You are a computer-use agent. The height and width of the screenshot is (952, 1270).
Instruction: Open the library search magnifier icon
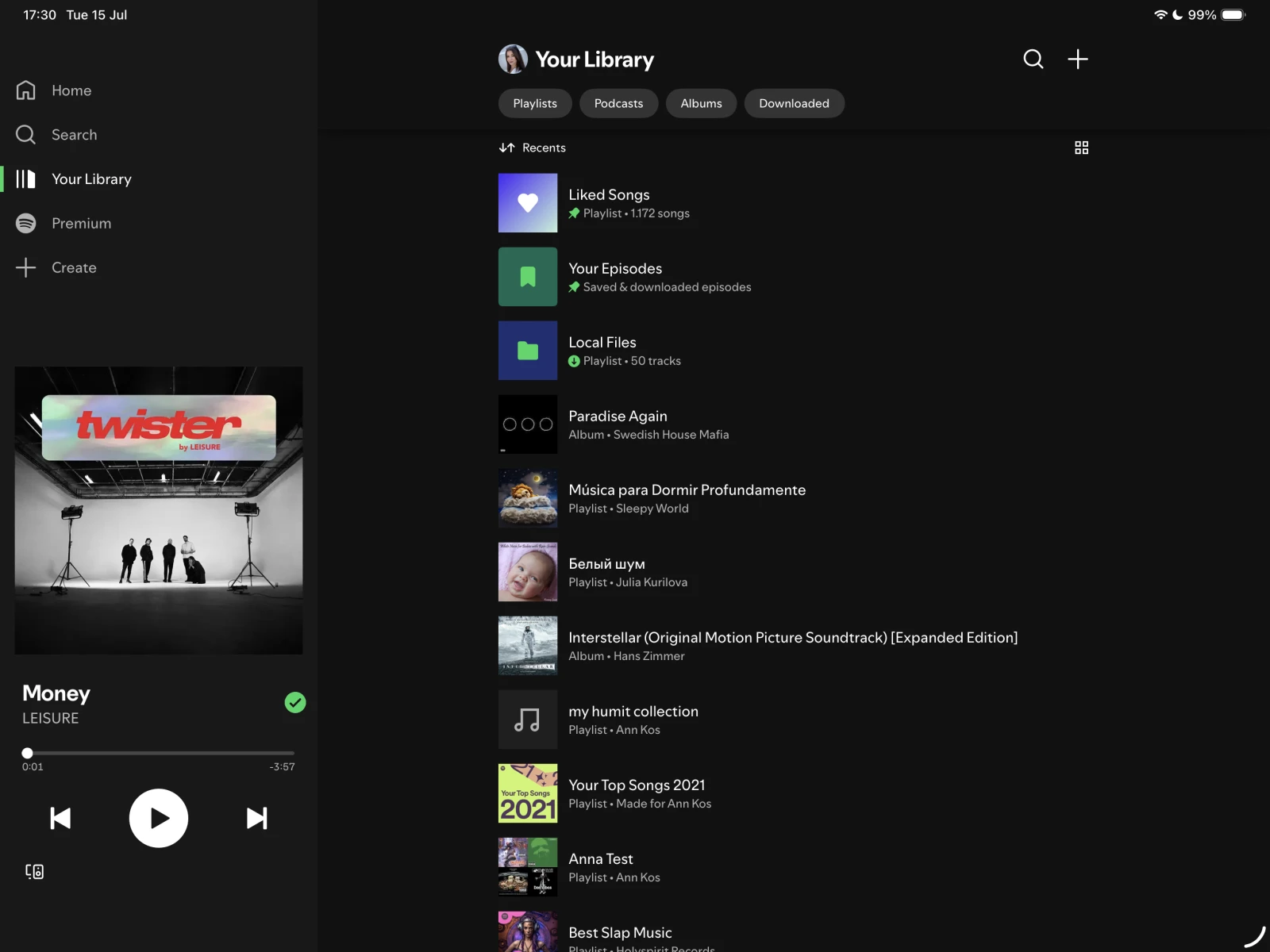pos(1033,59)
